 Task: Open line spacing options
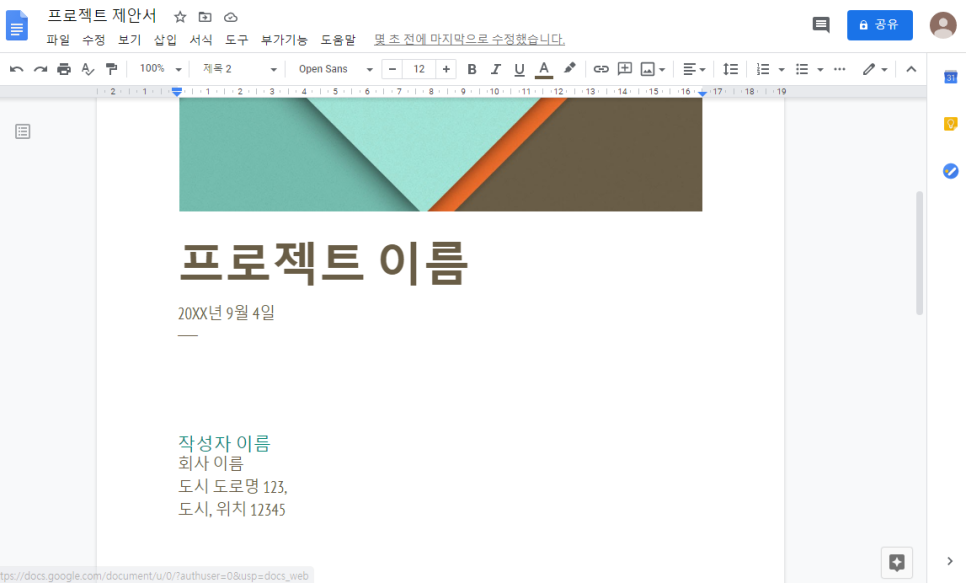point(730,69)
